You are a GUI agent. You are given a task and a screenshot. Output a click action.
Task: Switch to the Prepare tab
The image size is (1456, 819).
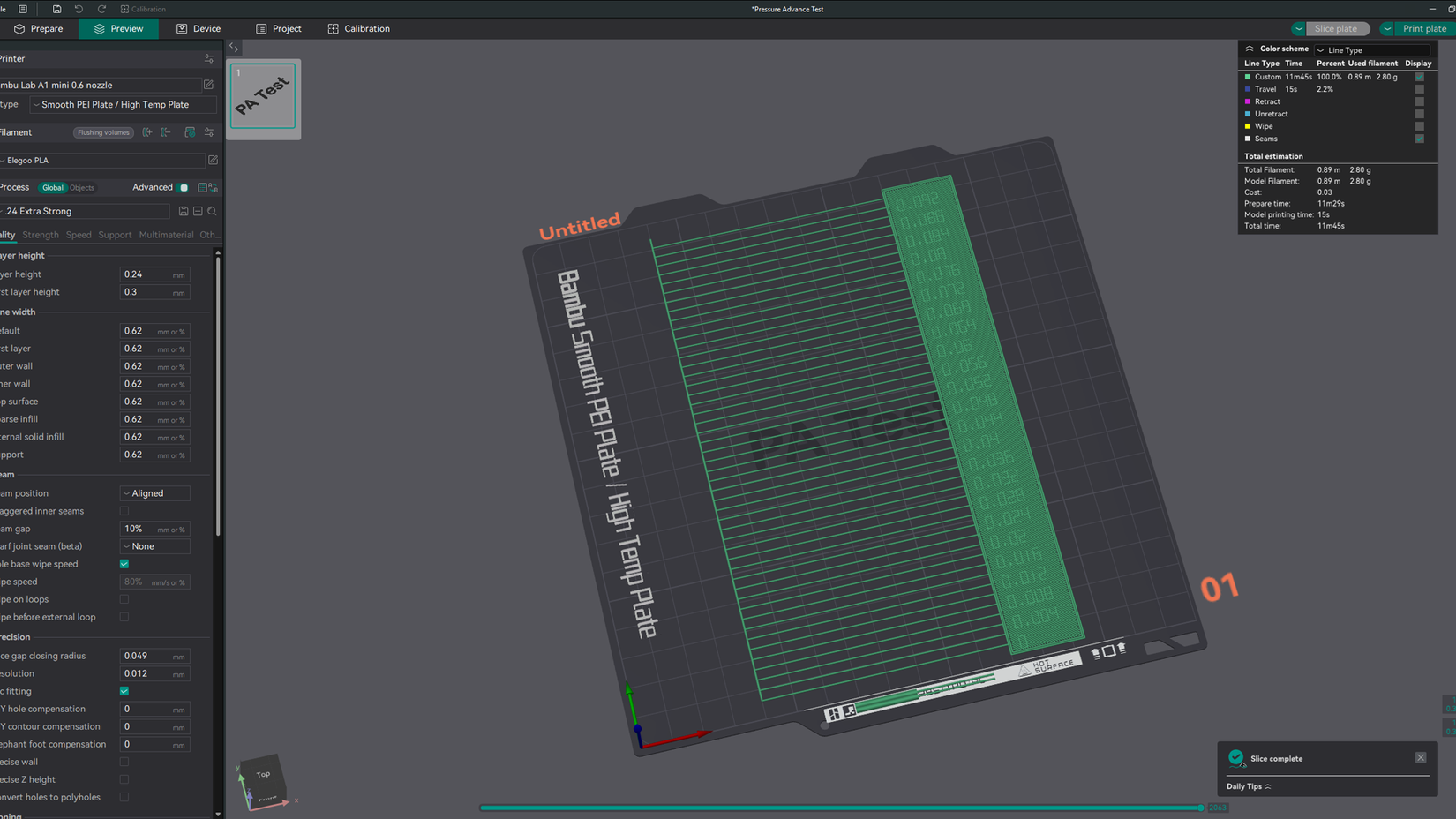click(x=39, y=29)
